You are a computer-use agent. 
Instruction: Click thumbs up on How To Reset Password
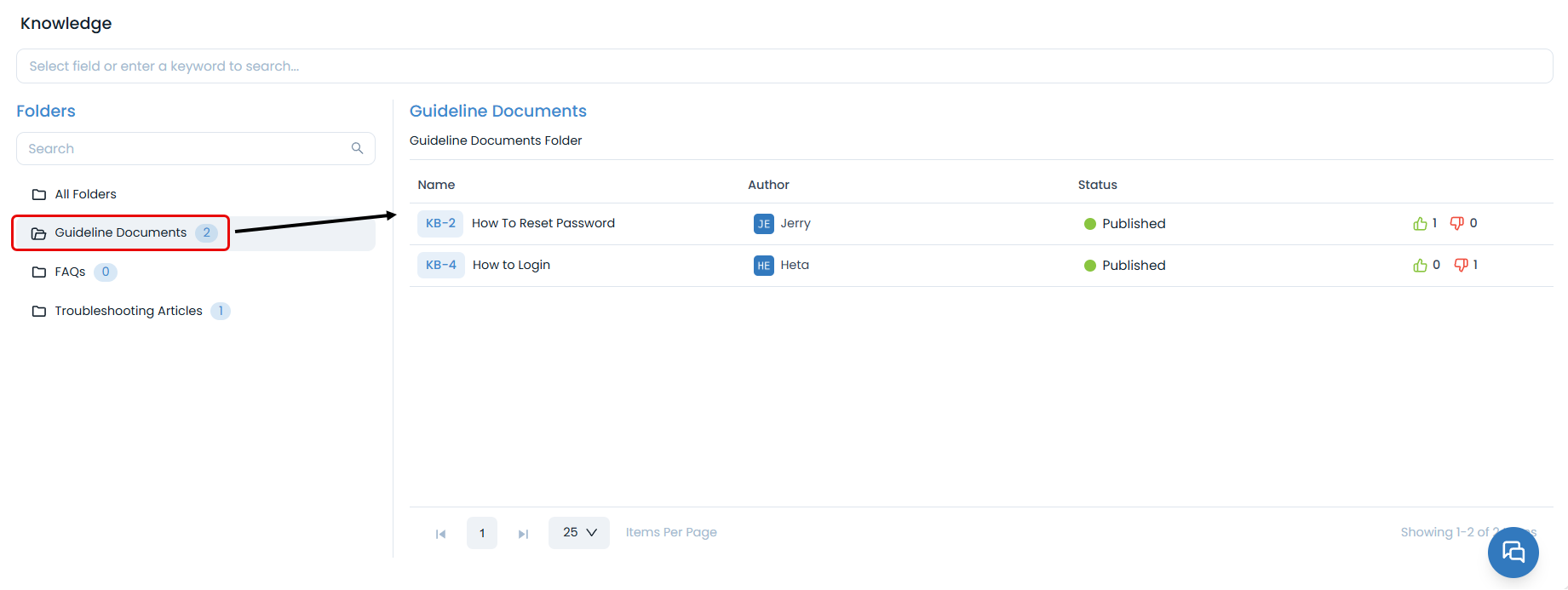(x=1420, y=224)
